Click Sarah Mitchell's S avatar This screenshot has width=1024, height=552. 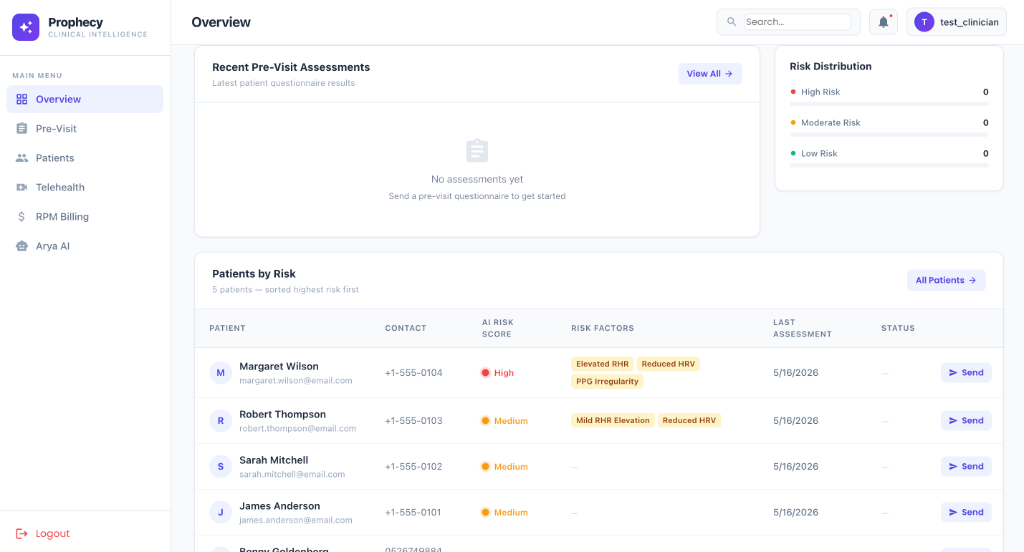point(221,466)
